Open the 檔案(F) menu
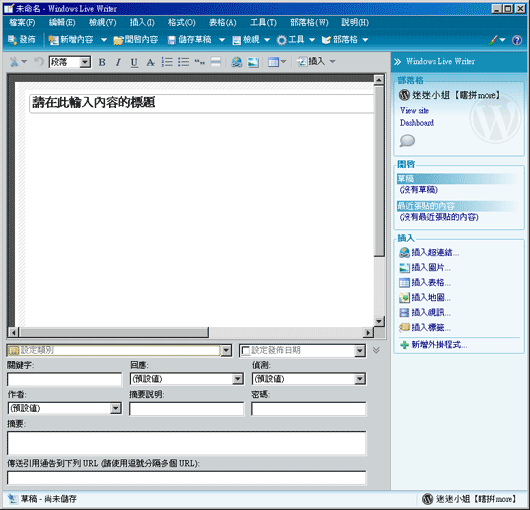 coord(22,22)
